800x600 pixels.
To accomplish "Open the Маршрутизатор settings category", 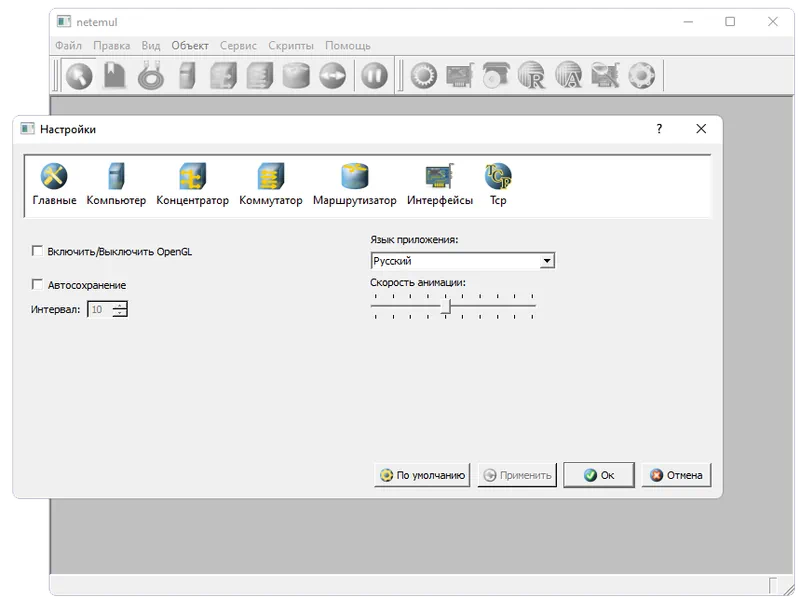I will (x=355, y=185).
